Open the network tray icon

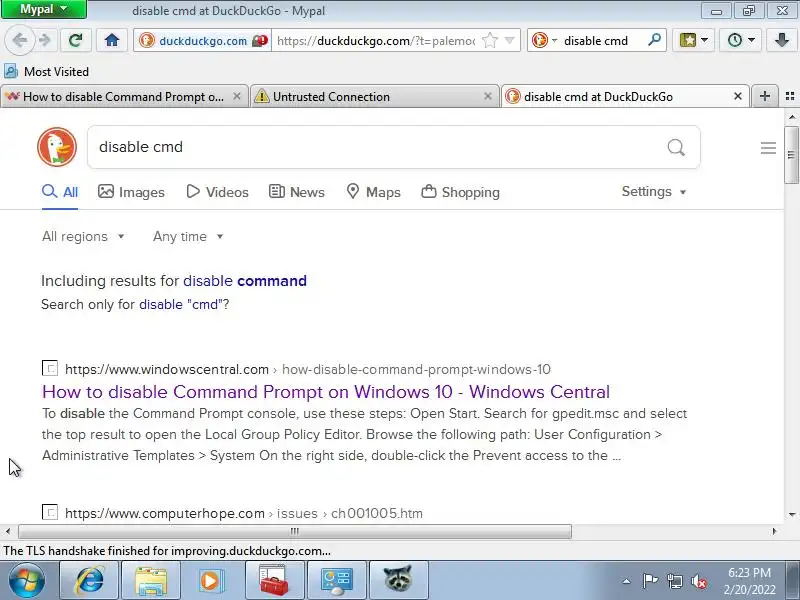point(674,581)
